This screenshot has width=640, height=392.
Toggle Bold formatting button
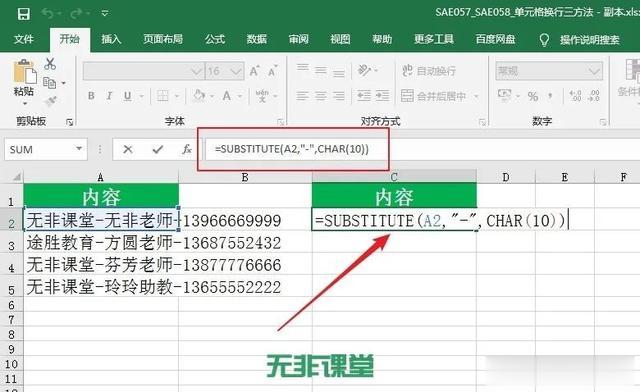click(x=91, y=96)
